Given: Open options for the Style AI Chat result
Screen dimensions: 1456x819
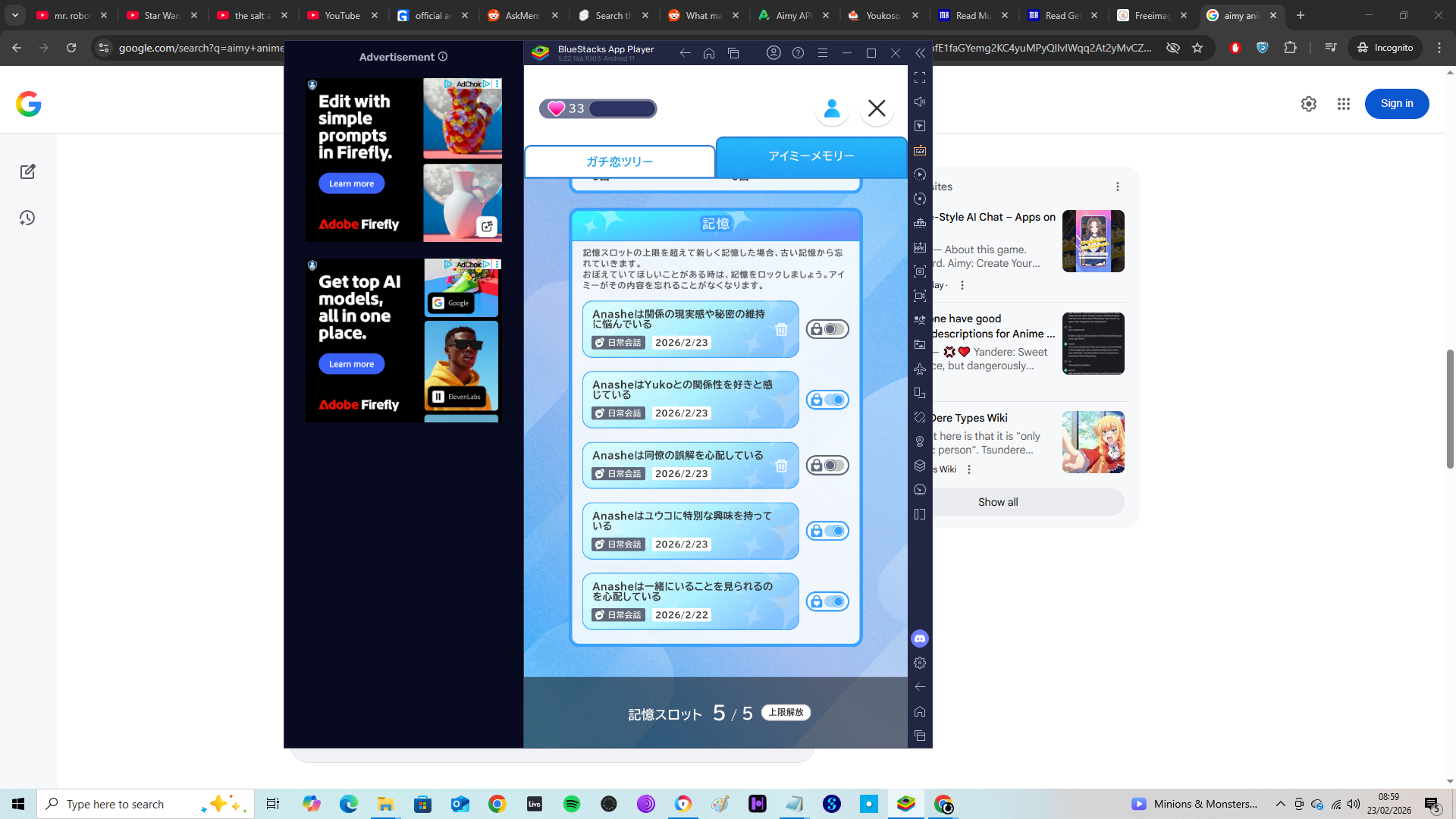Looking at the screenshot, I should coord(962,285).
